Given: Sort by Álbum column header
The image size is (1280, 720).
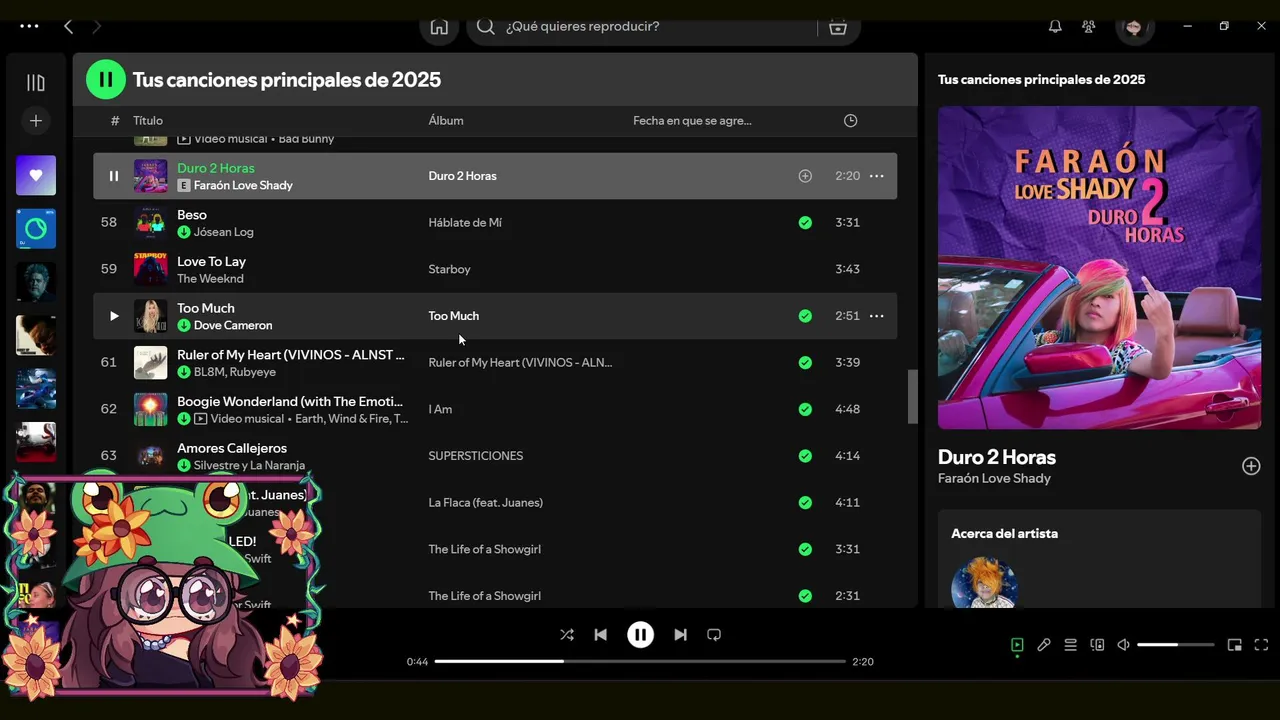Looking at the screenshot, I should tap(446, 121).
